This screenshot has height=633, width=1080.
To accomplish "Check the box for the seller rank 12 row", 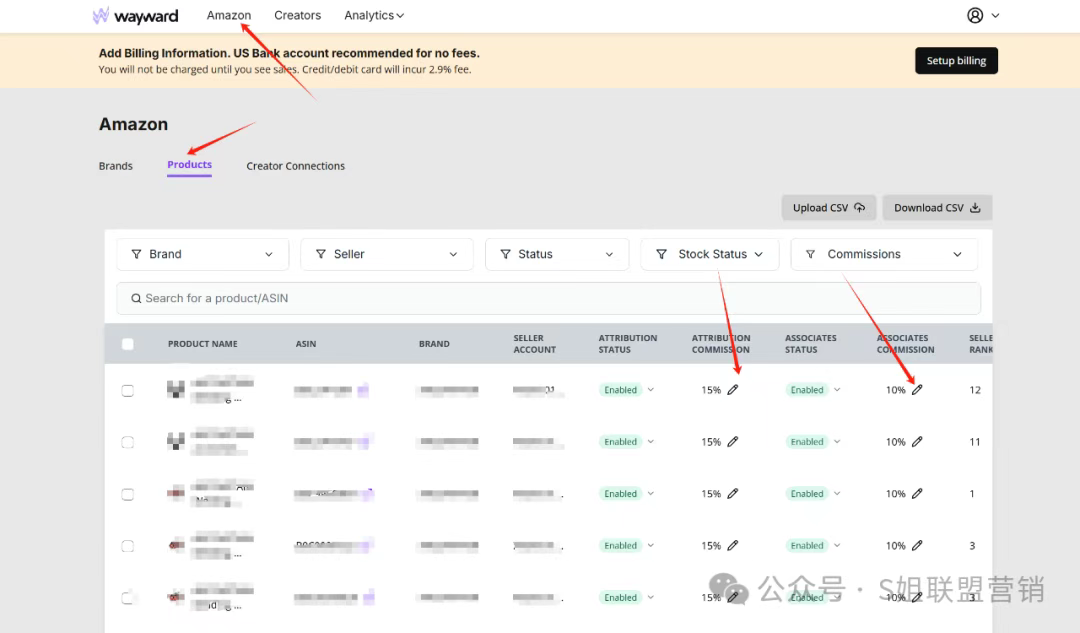I will point(127,391).
